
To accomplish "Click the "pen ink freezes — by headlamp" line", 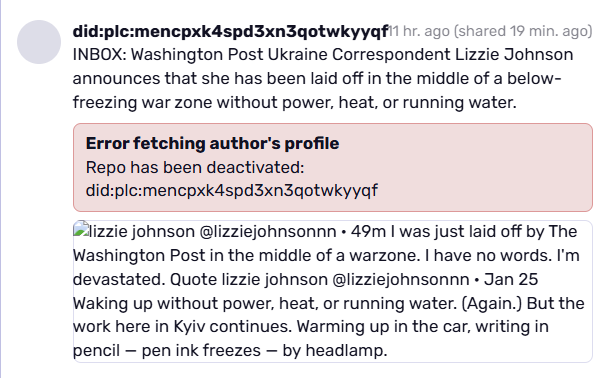I will [264, 351].
